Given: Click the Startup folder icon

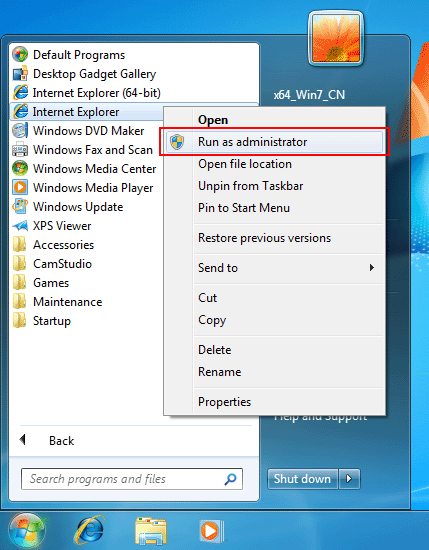Looking at the screenshot, I should point(19,321).
